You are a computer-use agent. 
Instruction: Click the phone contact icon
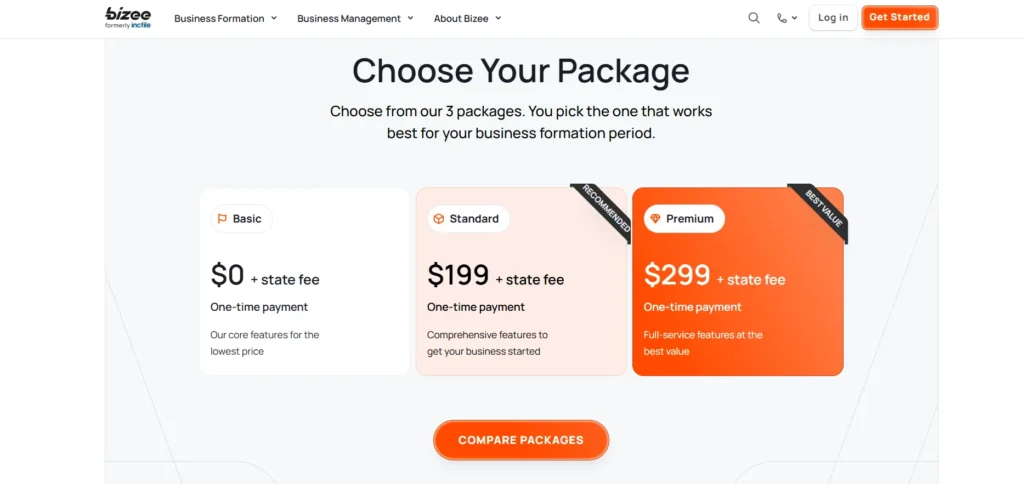[782, 18]
